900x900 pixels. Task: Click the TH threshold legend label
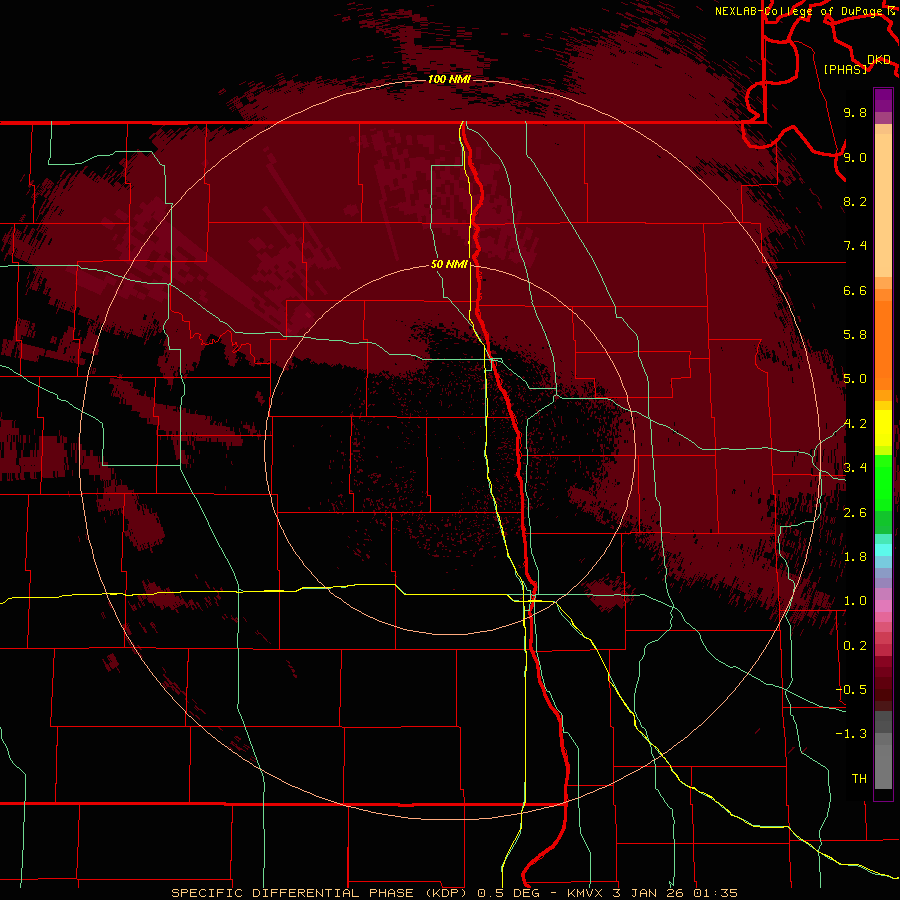coord(859,779)
